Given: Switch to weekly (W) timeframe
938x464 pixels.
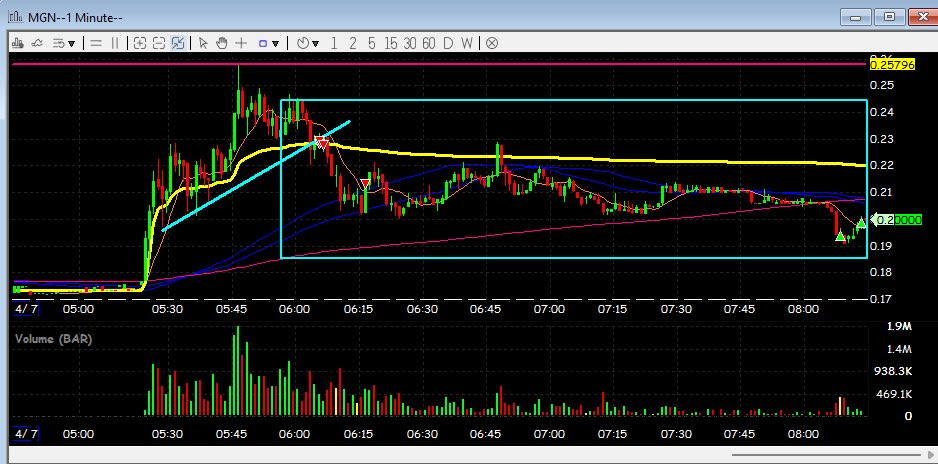Looking at the screenshot, I should click(x=467, y=43).
